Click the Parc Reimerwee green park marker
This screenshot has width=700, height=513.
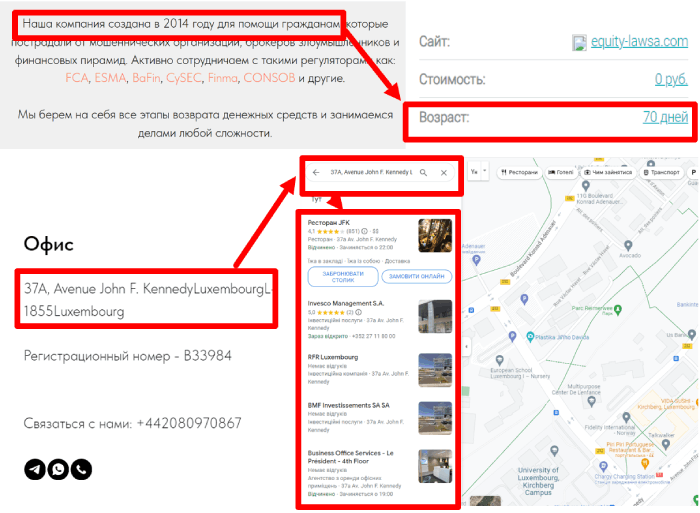coord(618,309)
